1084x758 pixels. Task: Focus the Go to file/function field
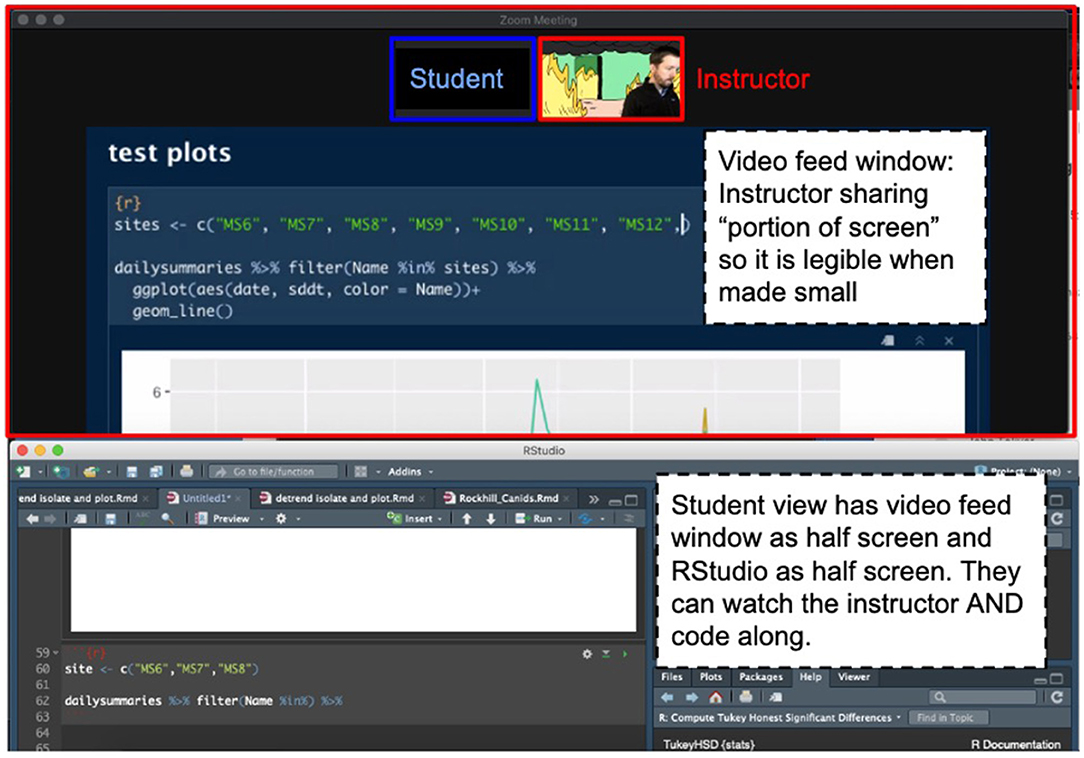click(x=274, y=472)
